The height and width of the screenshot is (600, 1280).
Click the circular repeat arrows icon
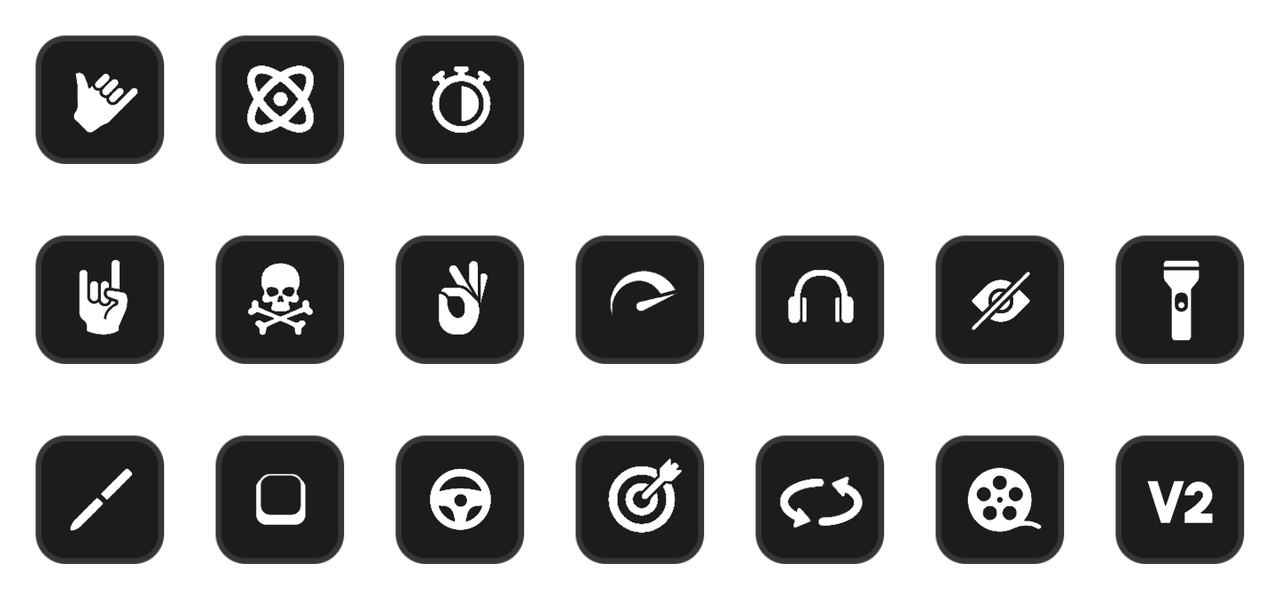coord(820,500)
